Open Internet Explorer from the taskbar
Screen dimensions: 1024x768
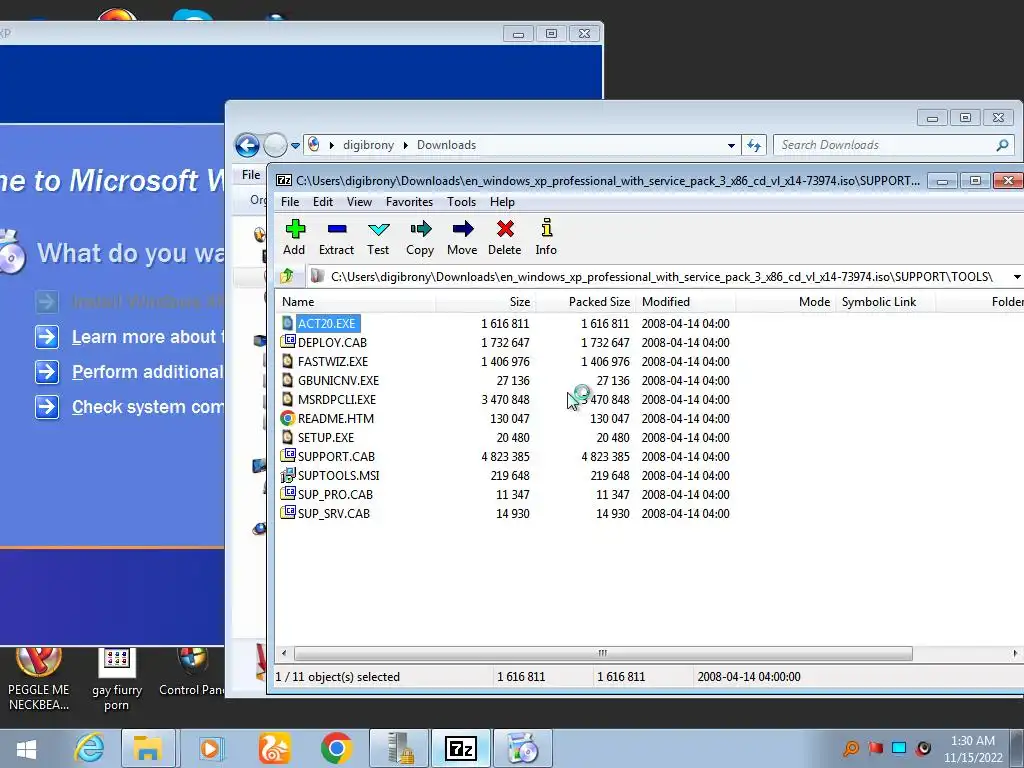pyautogui.click(x=89, y=748)
